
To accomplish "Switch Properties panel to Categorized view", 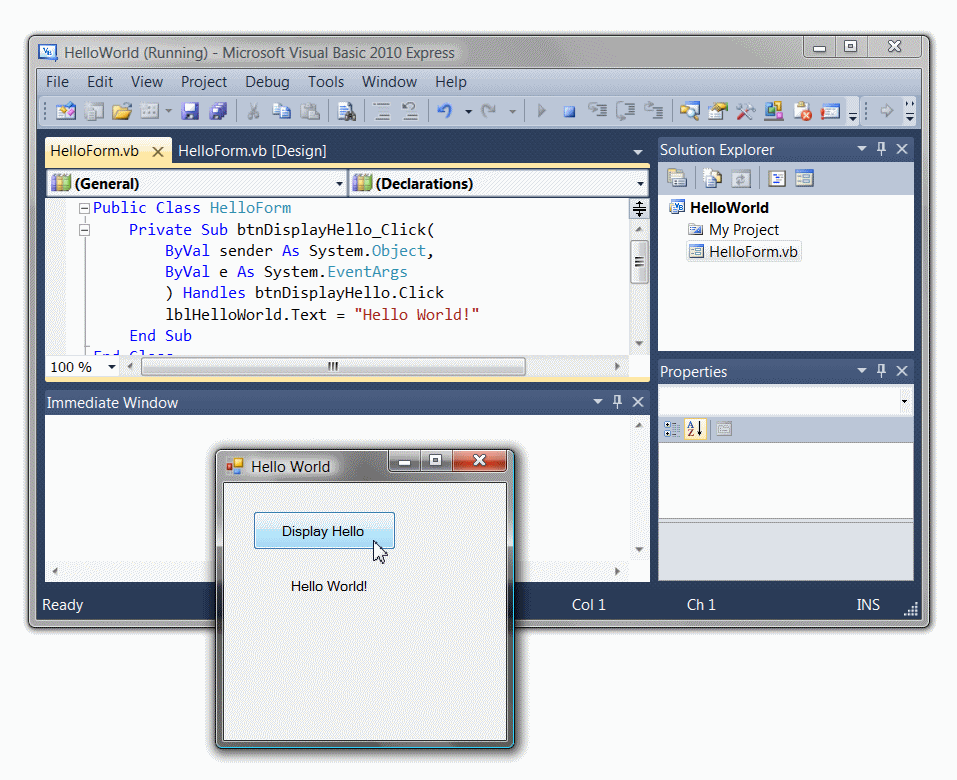I will (672, 429).
